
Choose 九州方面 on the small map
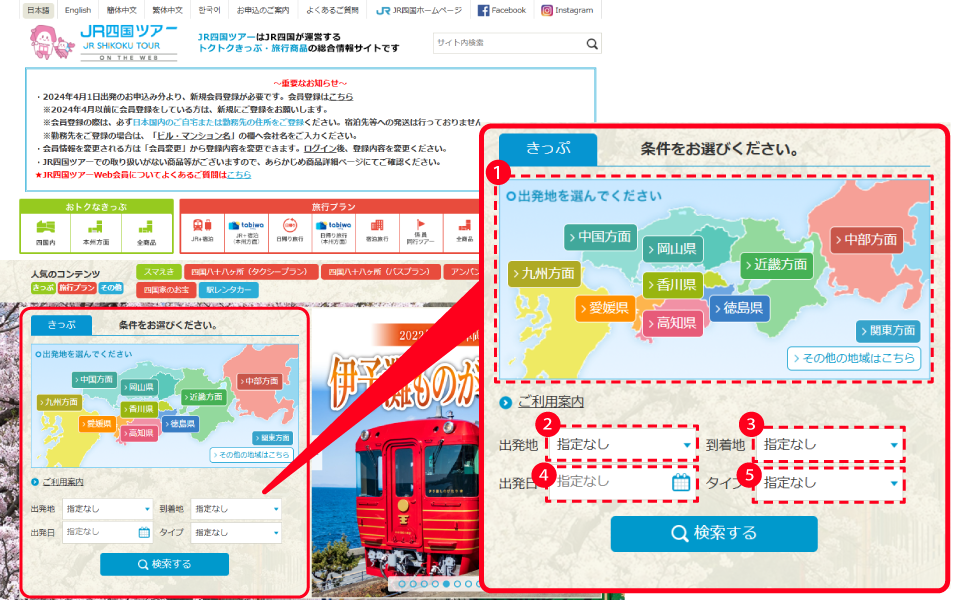point(59,402)
